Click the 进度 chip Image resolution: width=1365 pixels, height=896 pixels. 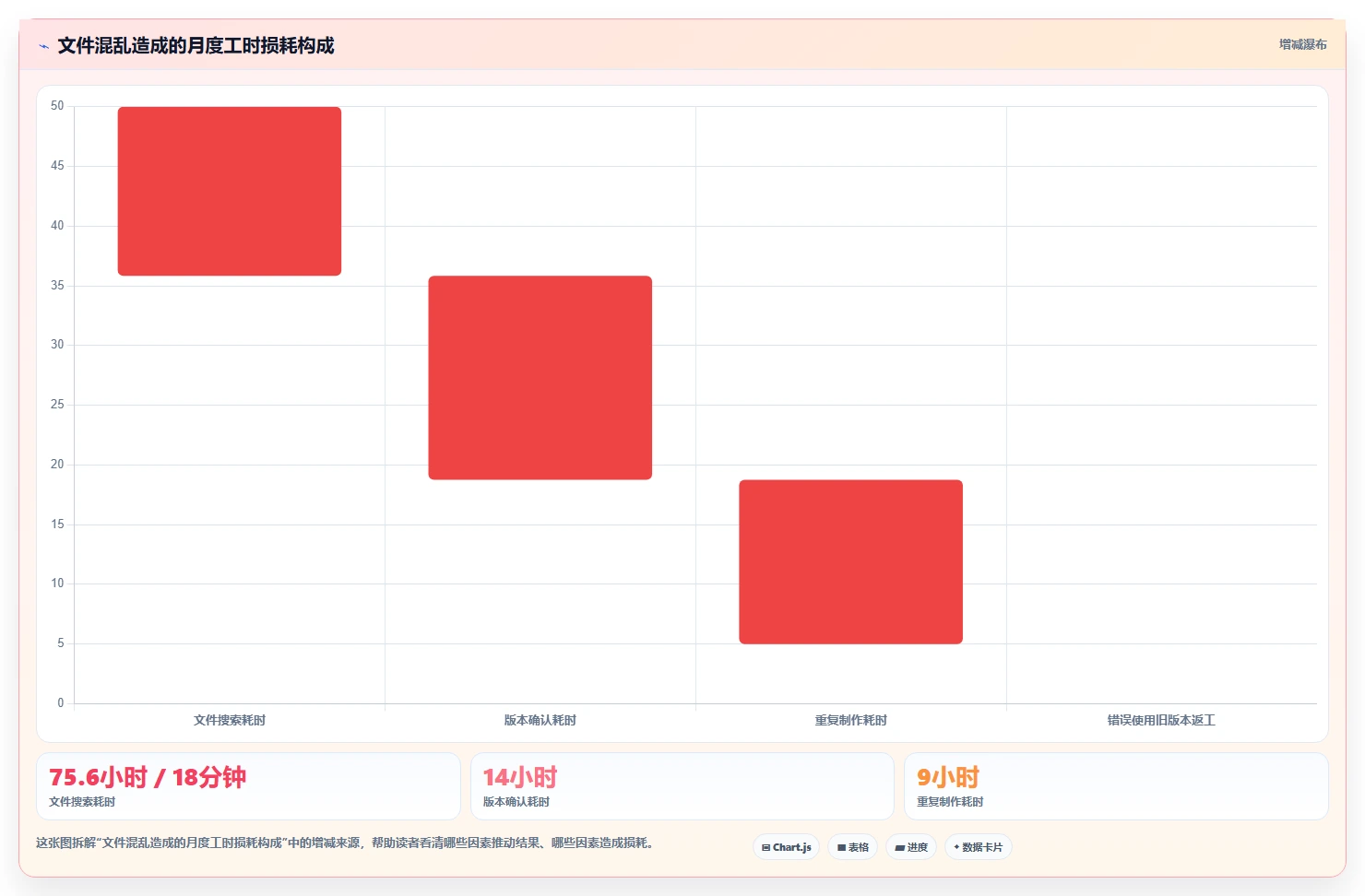[911, 847]
